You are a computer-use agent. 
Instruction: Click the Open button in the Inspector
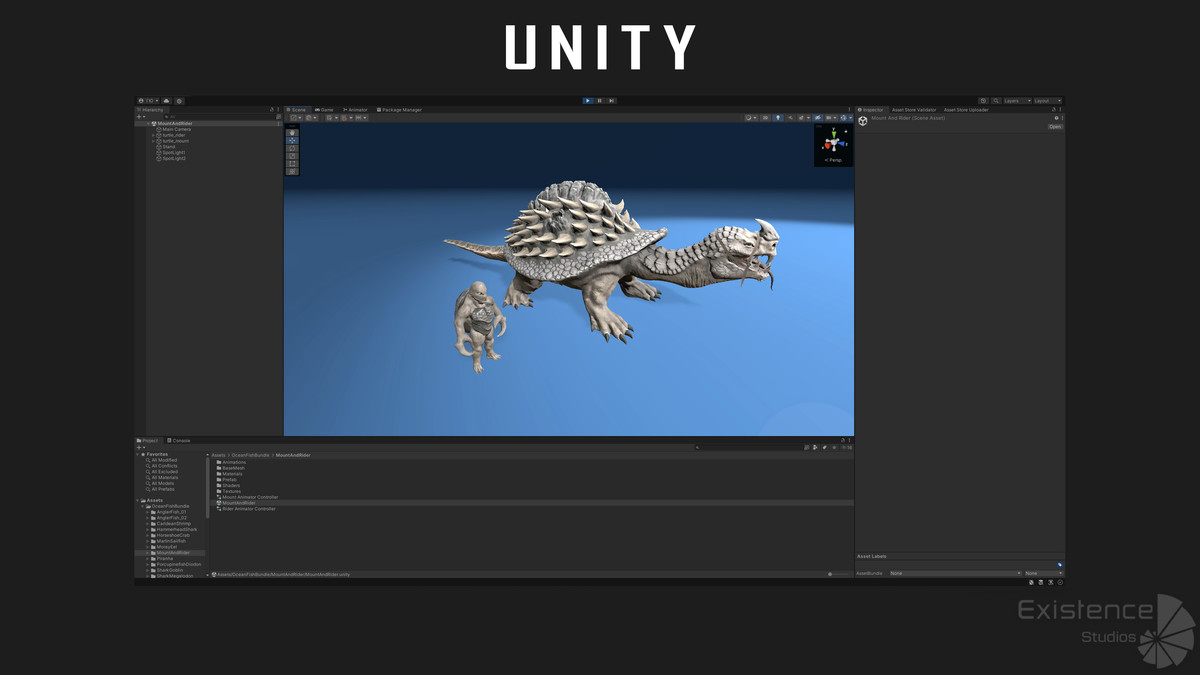[x=1056, y=126]
